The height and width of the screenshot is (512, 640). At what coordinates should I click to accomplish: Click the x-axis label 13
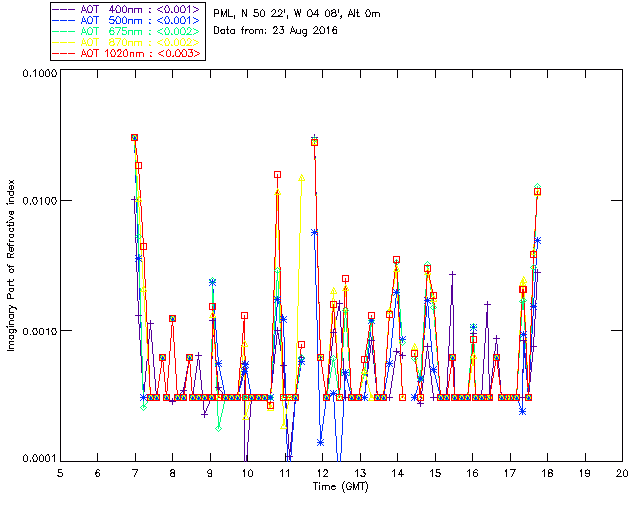click(x=360, y=473)
